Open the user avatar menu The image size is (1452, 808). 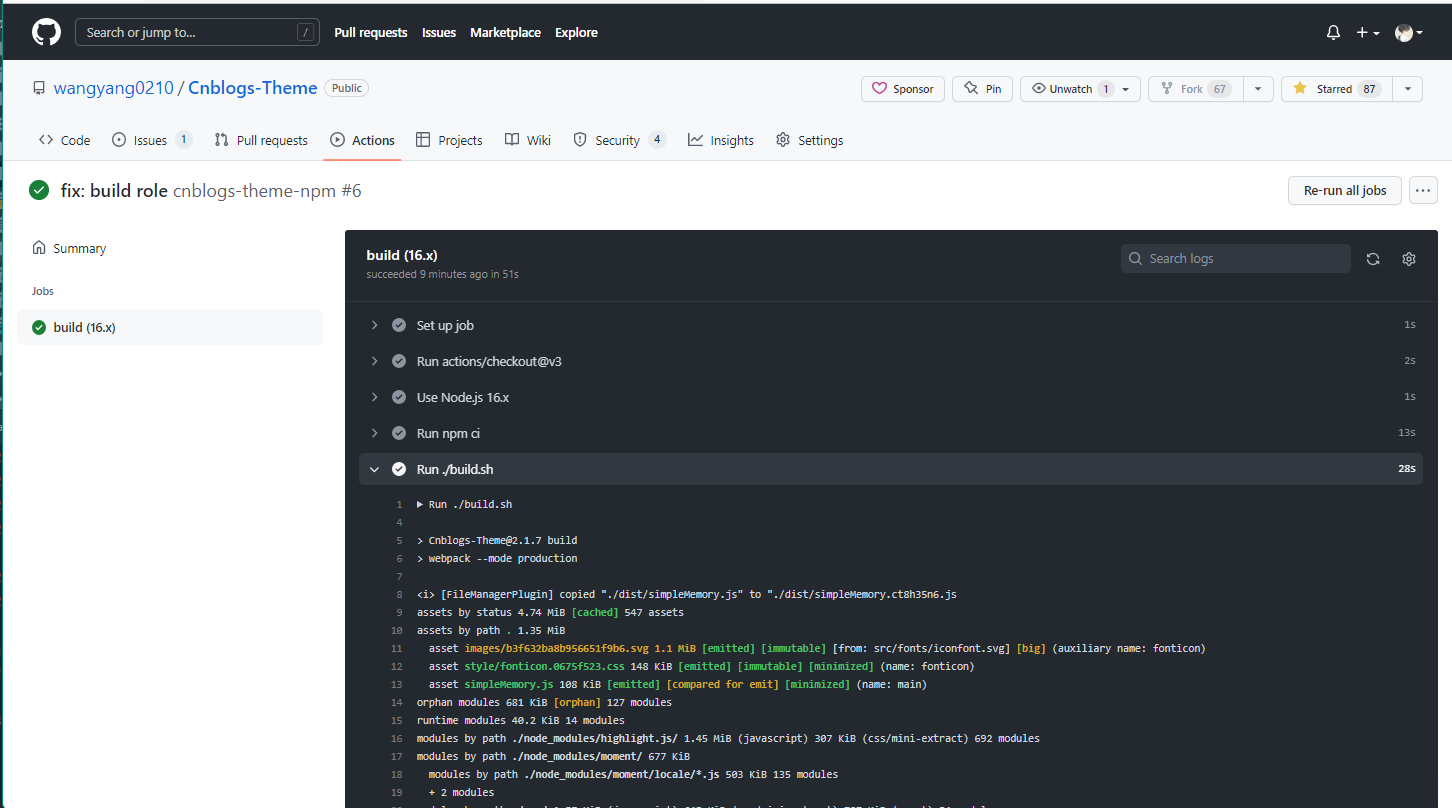click(1408, 33)
